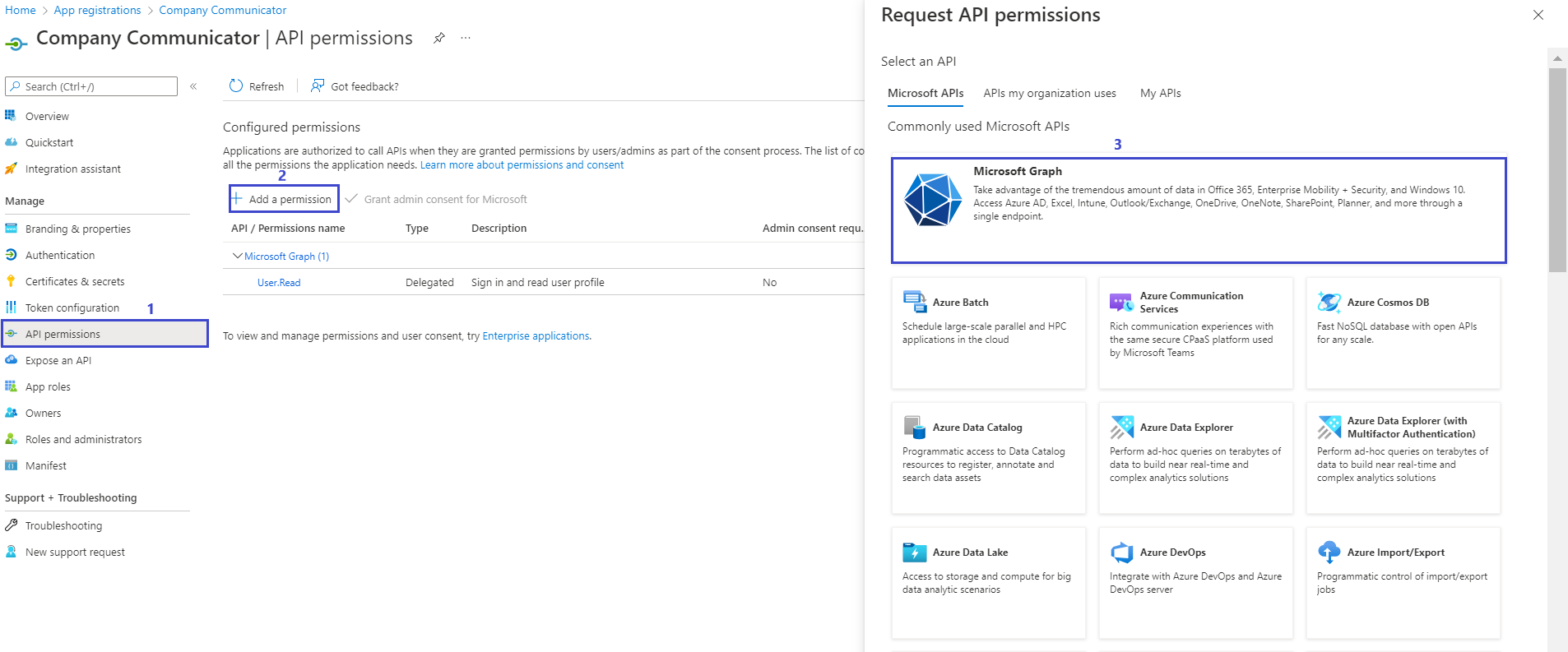
Task: Open the User.Read permission
Action: (x=279, y=282)
